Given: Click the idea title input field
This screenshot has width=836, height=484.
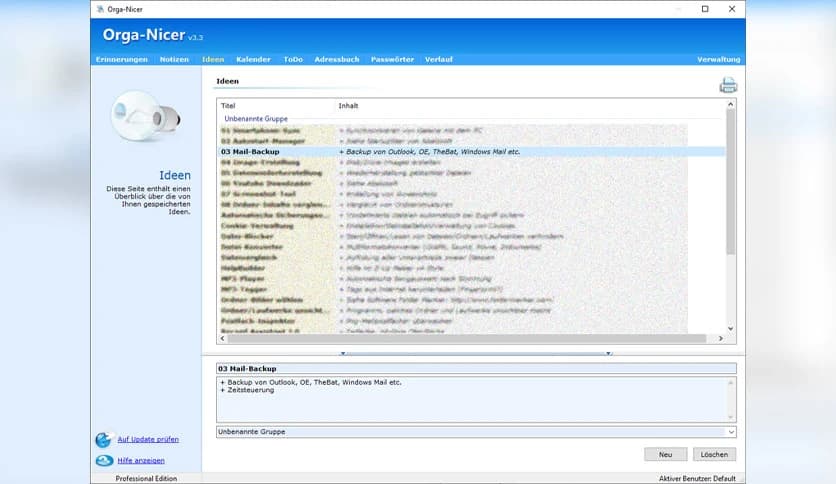Looking at the screenshot, I should 476,369.
